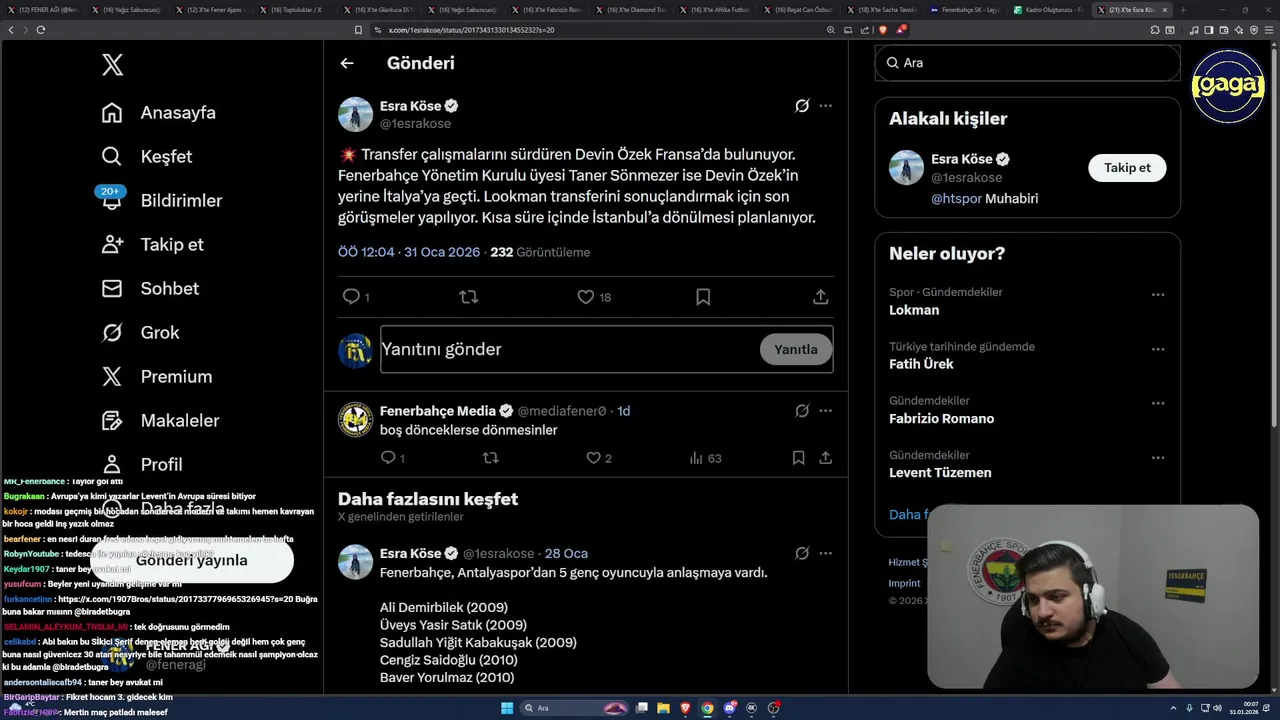Click Grok icon on Antalyaspor post
This screenshot has width=1280, height=720.
coord(802,553)
